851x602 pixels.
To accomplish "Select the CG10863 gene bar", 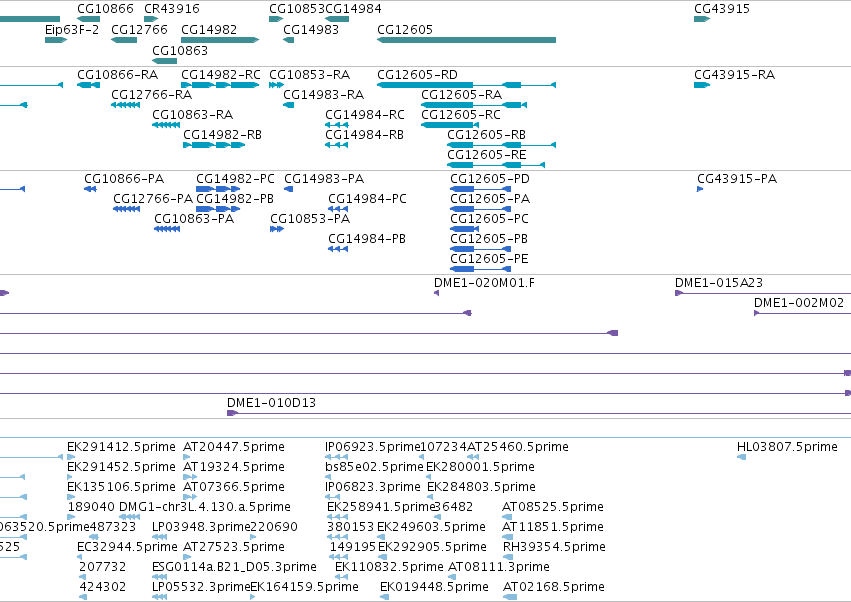I will point(164,61).
